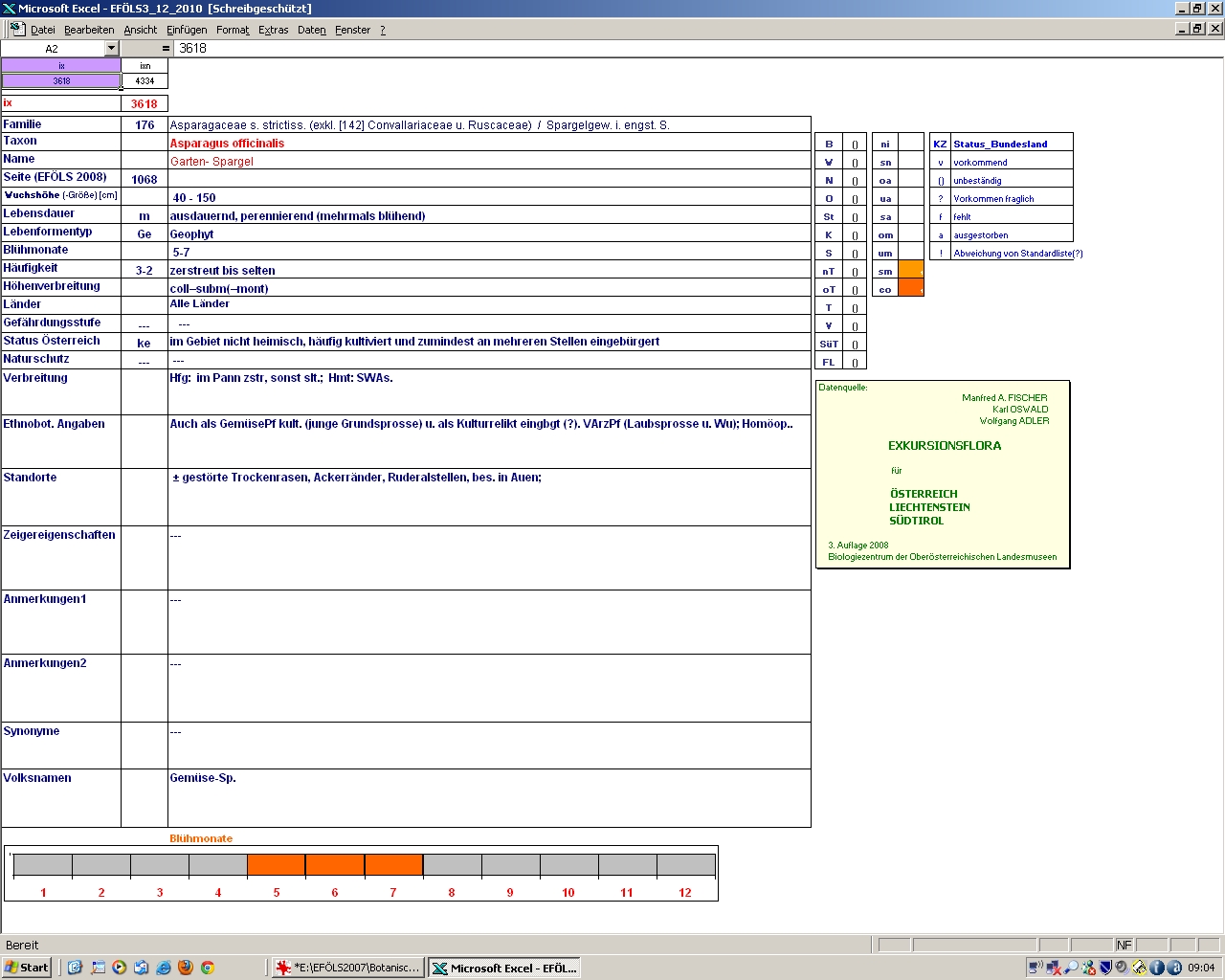
Task: Open the Name Box dropdown arrow beside A2
Action: (x=111, y=48)
